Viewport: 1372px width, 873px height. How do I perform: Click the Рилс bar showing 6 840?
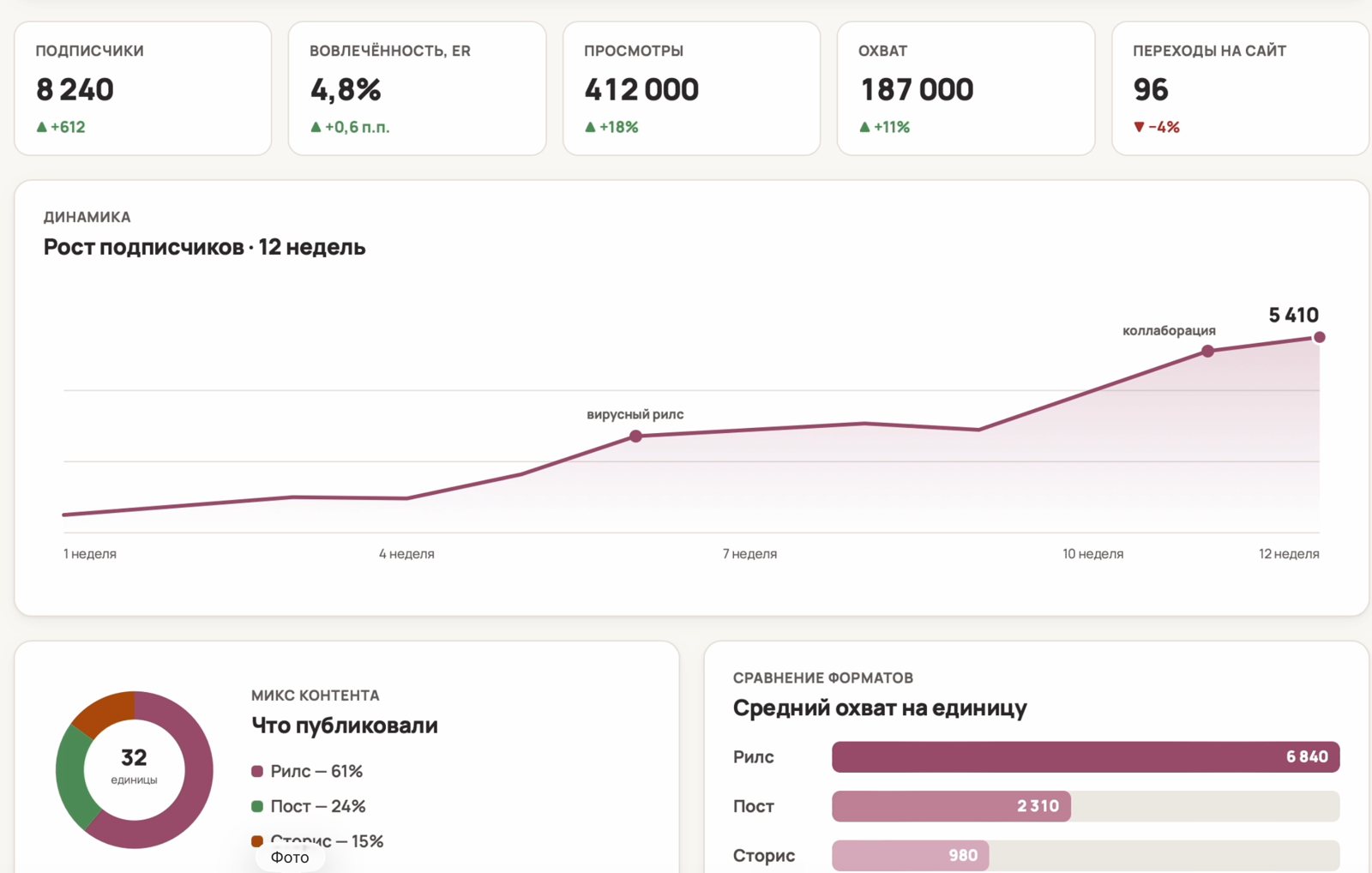(1086, 756)
